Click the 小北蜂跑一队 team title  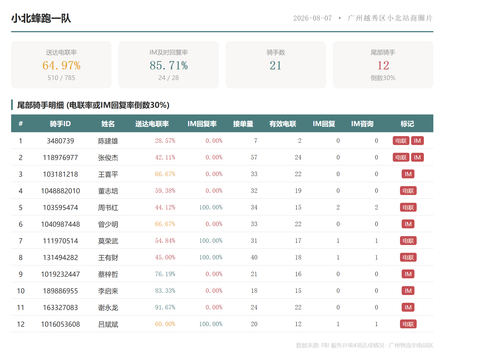click(41, 18)
